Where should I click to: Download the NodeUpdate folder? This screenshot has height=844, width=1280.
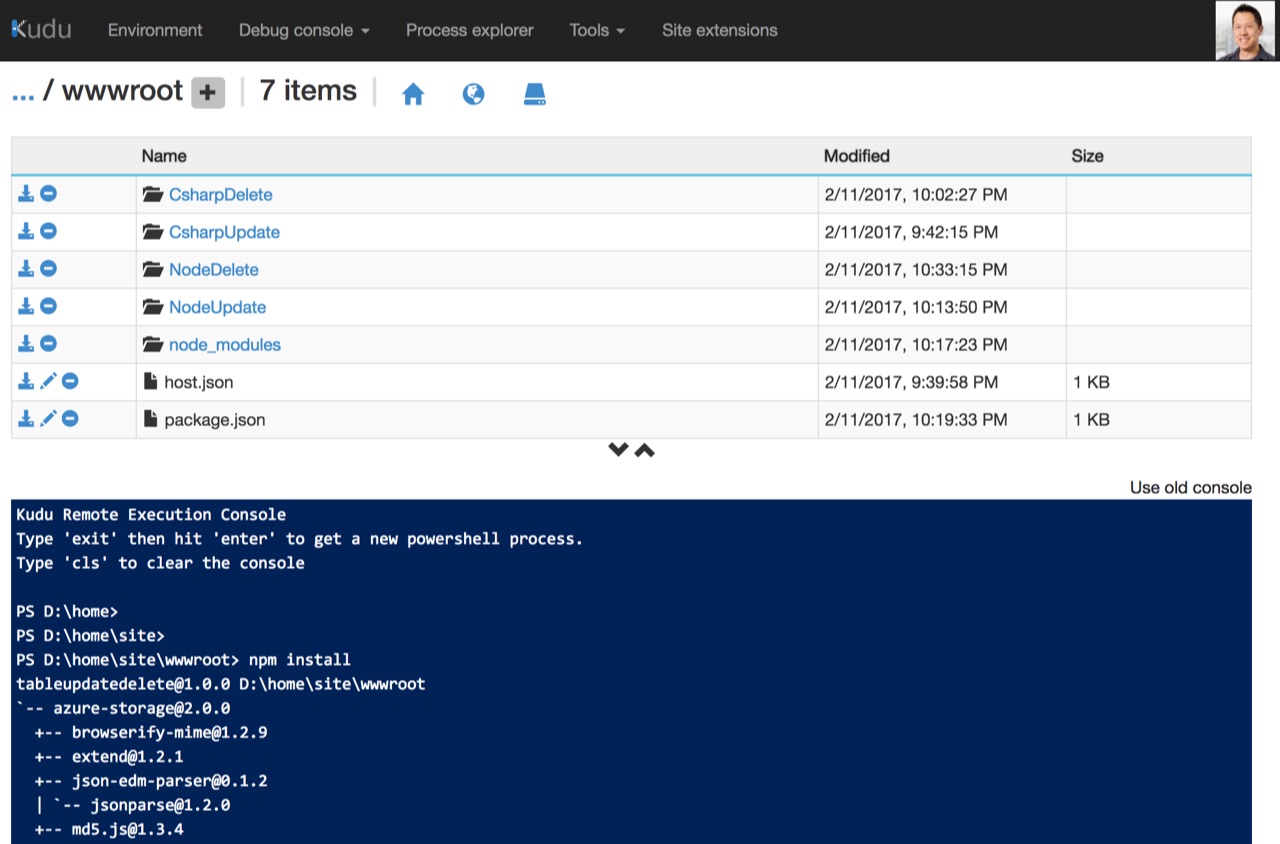click(26, 306)
